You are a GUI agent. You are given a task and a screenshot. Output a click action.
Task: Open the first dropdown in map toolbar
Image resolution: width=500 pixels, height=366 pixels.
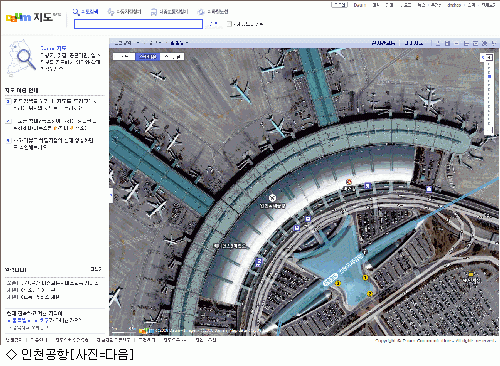(x=127, y=43)
